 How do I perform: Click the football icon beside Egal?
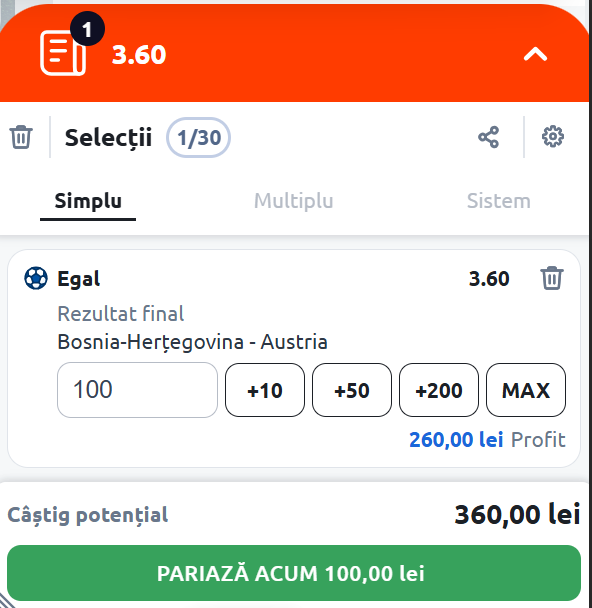point(36,278)
